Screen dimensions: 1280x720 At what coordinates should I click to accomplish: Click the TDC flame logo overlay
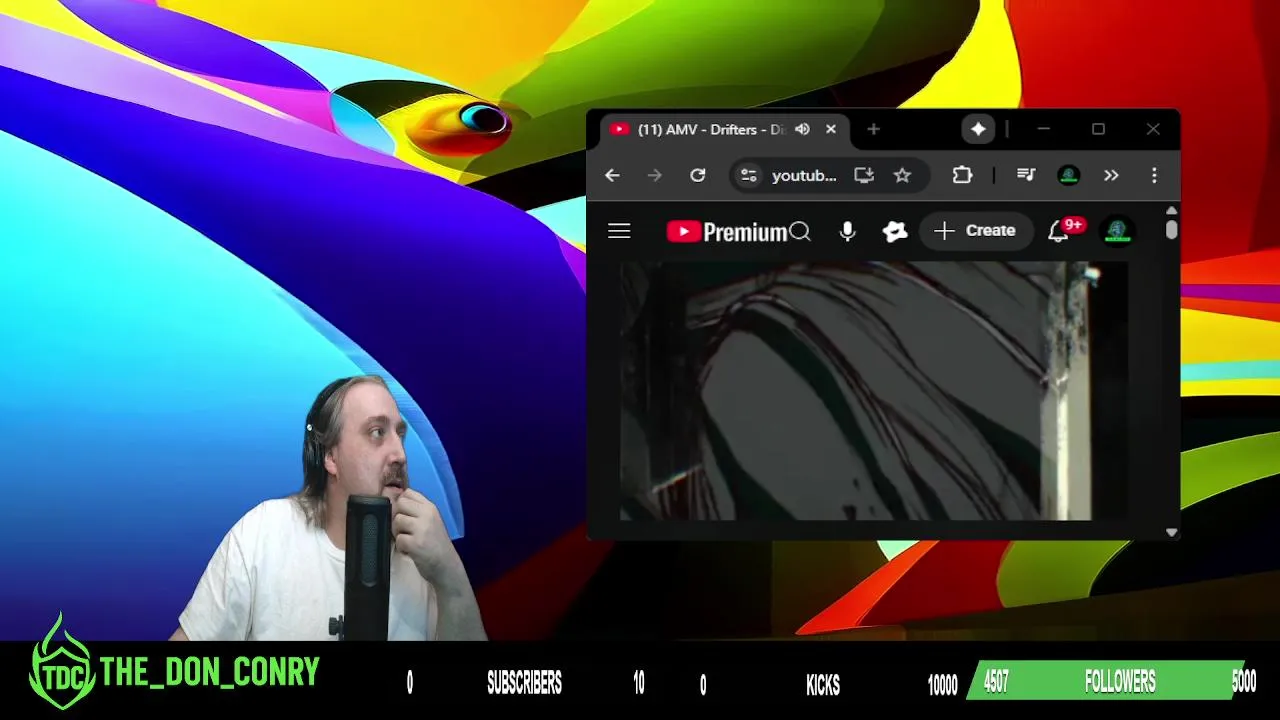point(62,662)
